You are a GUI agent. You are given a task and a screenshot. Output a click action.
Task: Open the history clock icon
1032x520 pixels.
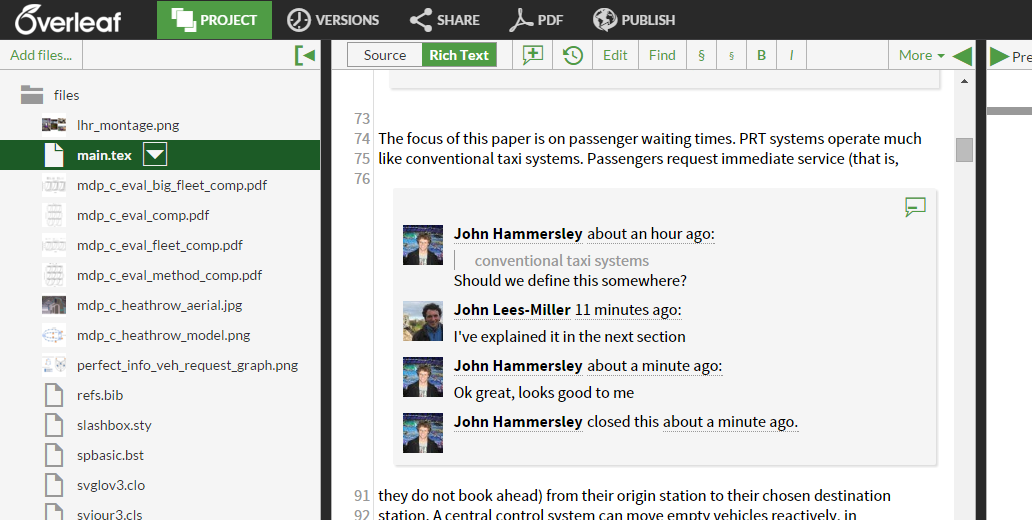pyautogui.click(x=573, y=55)
